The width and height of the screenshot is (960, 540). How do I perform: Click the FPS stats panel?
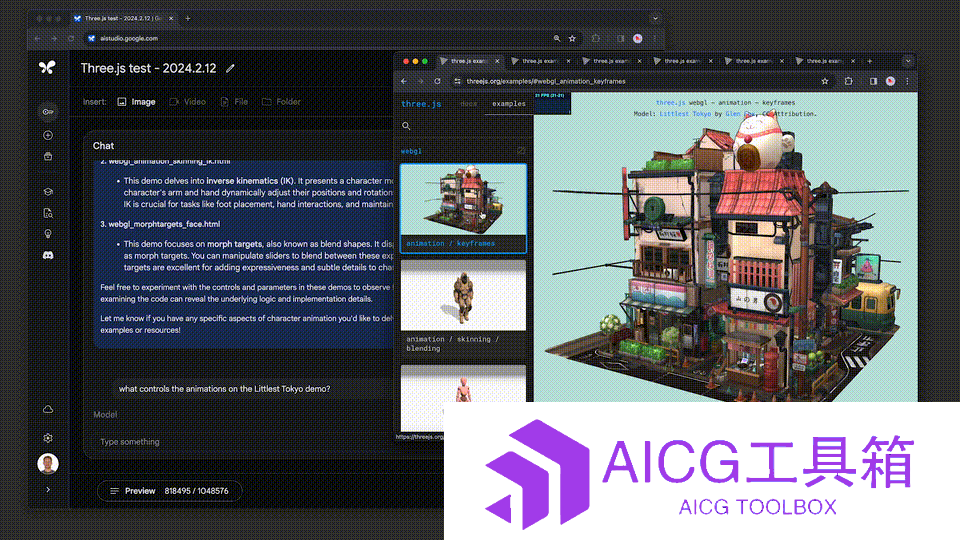552,103
